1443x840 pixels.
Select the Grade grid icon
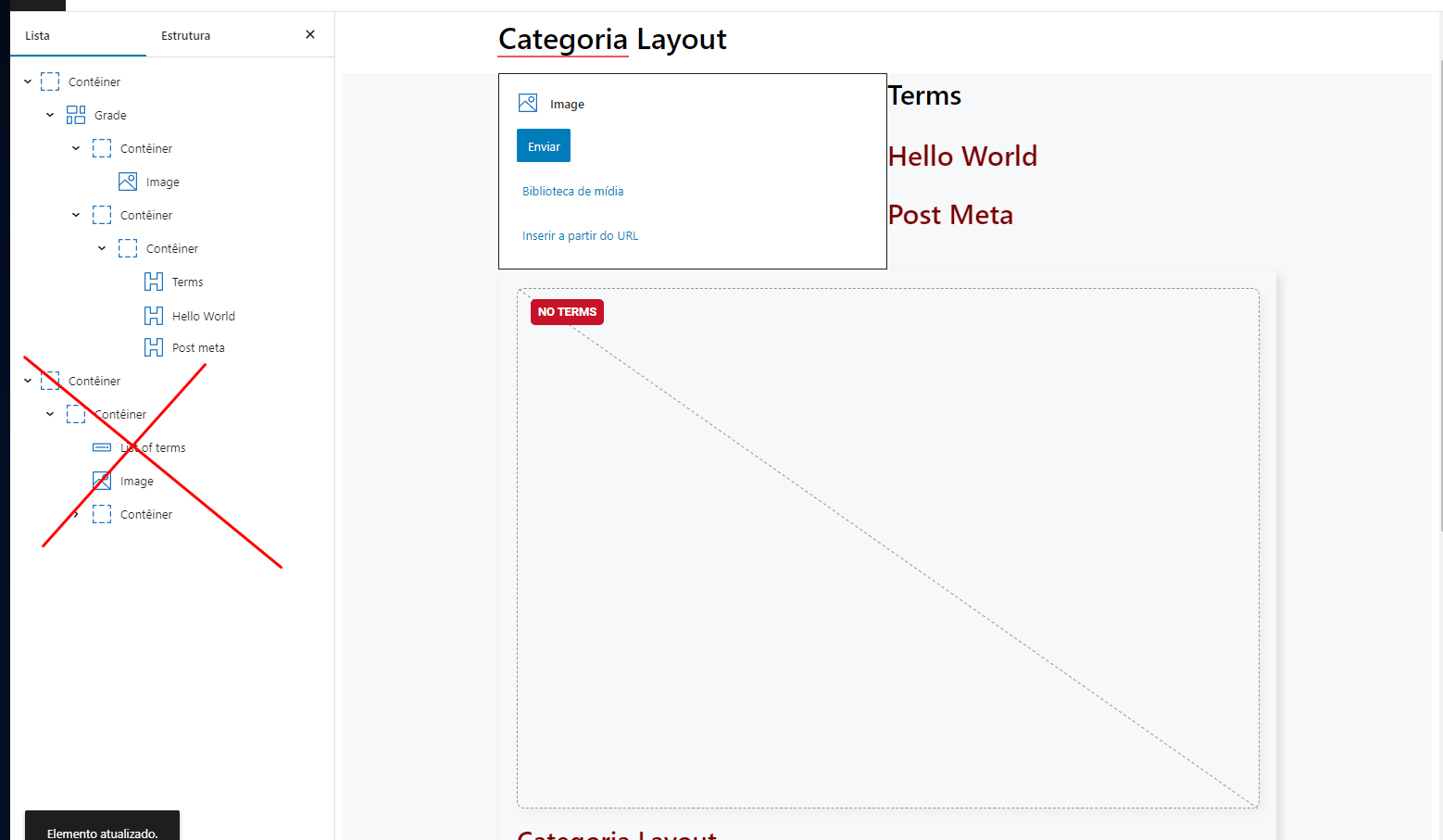(x=76, y=115)
